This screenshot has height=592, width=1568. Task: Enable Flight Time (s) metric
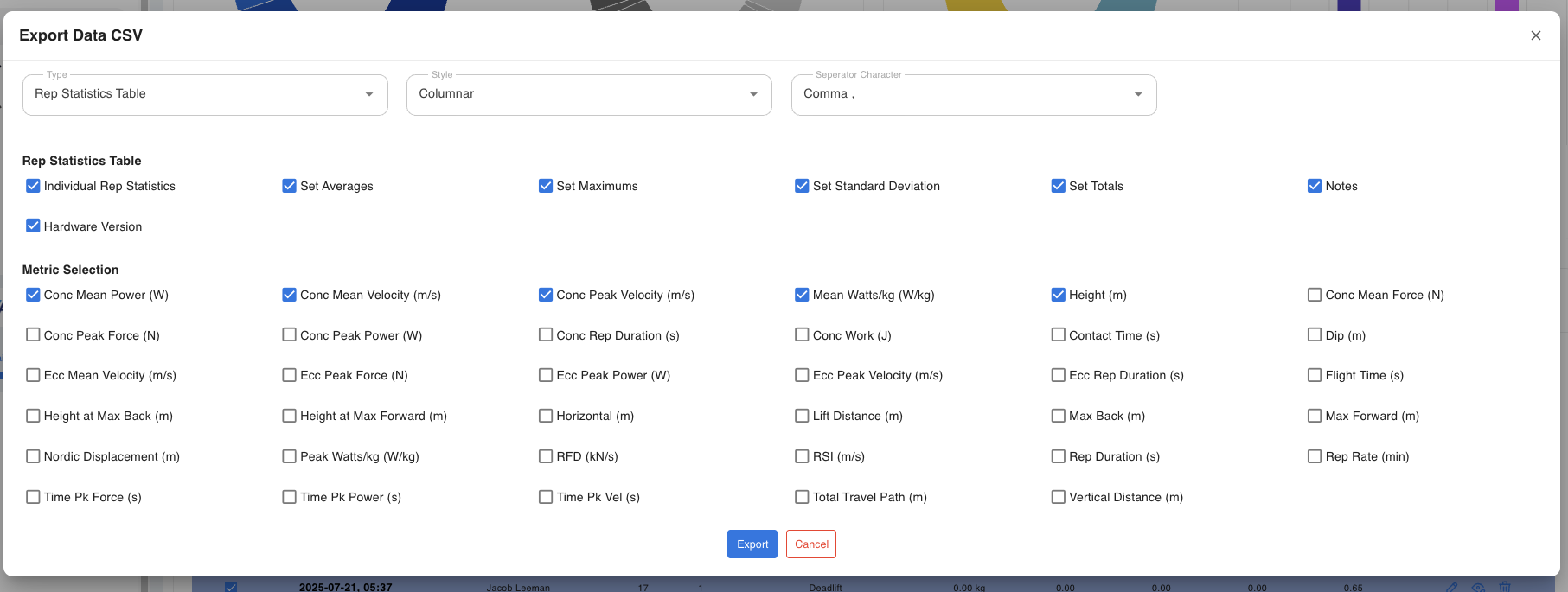click(1315, 375)
